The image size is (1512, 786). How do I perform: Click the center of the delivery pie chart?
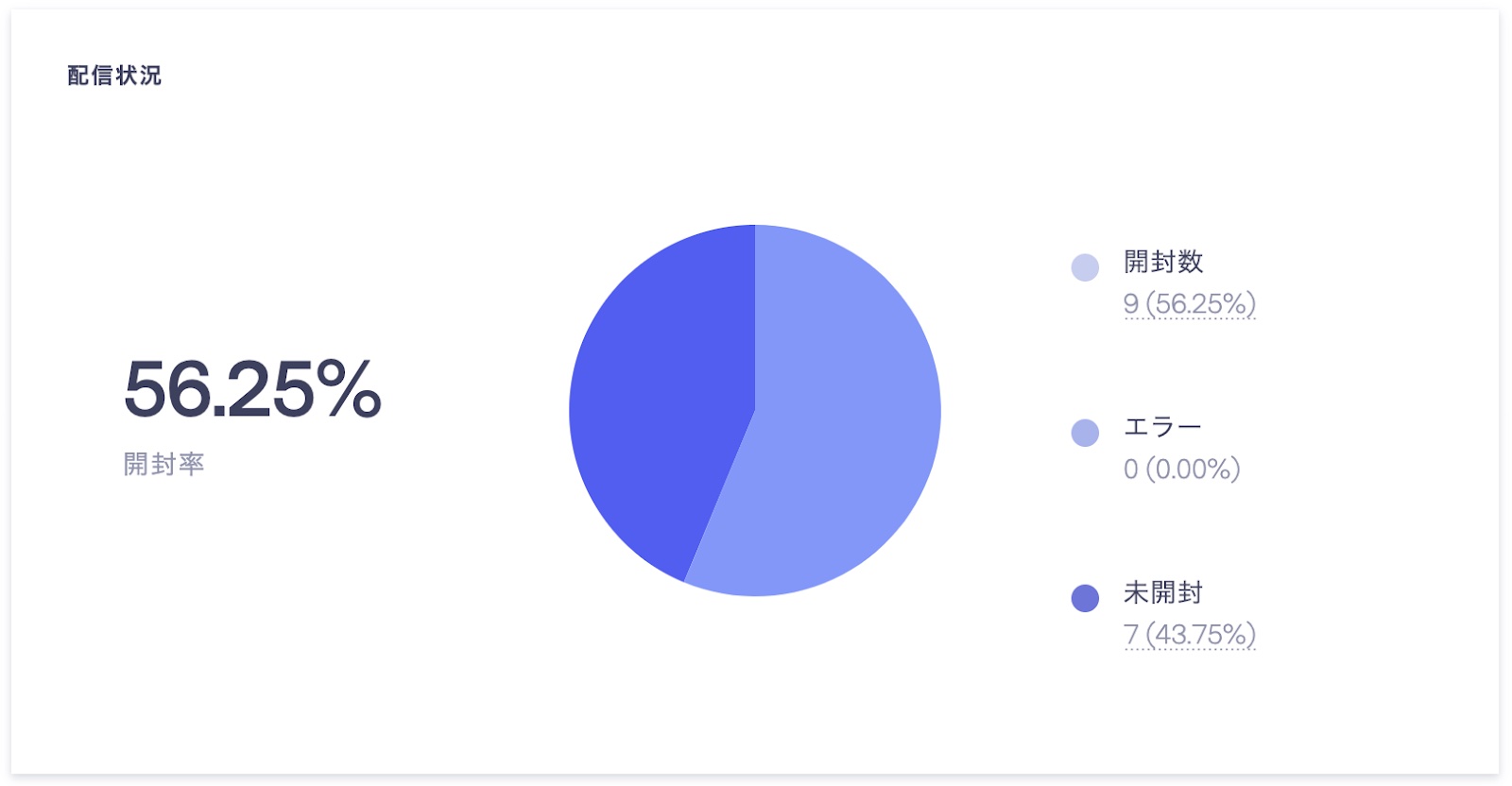(755, 410)
